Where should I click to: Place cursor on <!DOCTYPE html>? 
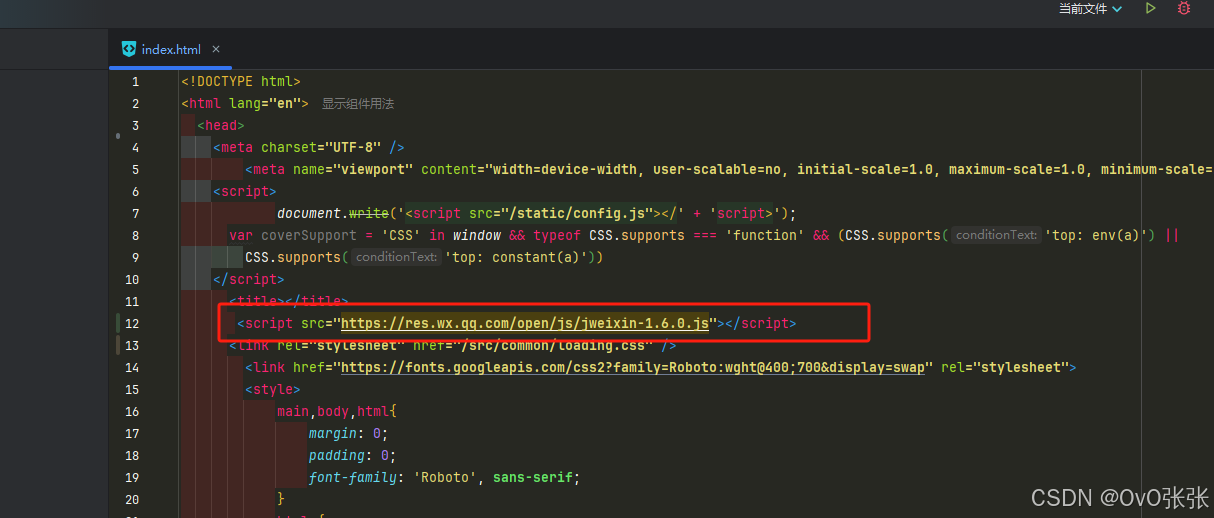pos(240,81)
